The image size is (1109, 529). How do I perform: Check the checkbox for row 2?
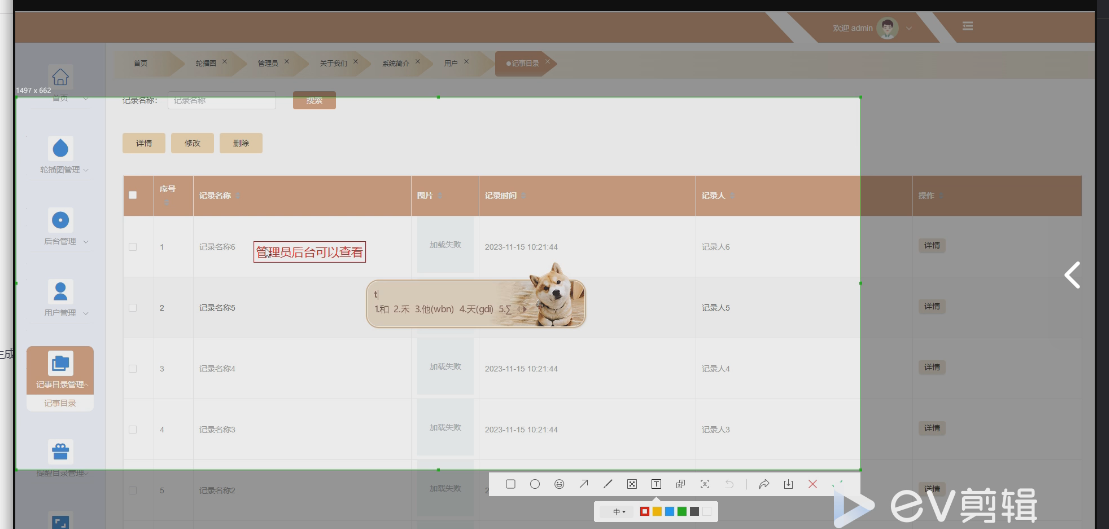pyautogui.click(x=133, y=308)
